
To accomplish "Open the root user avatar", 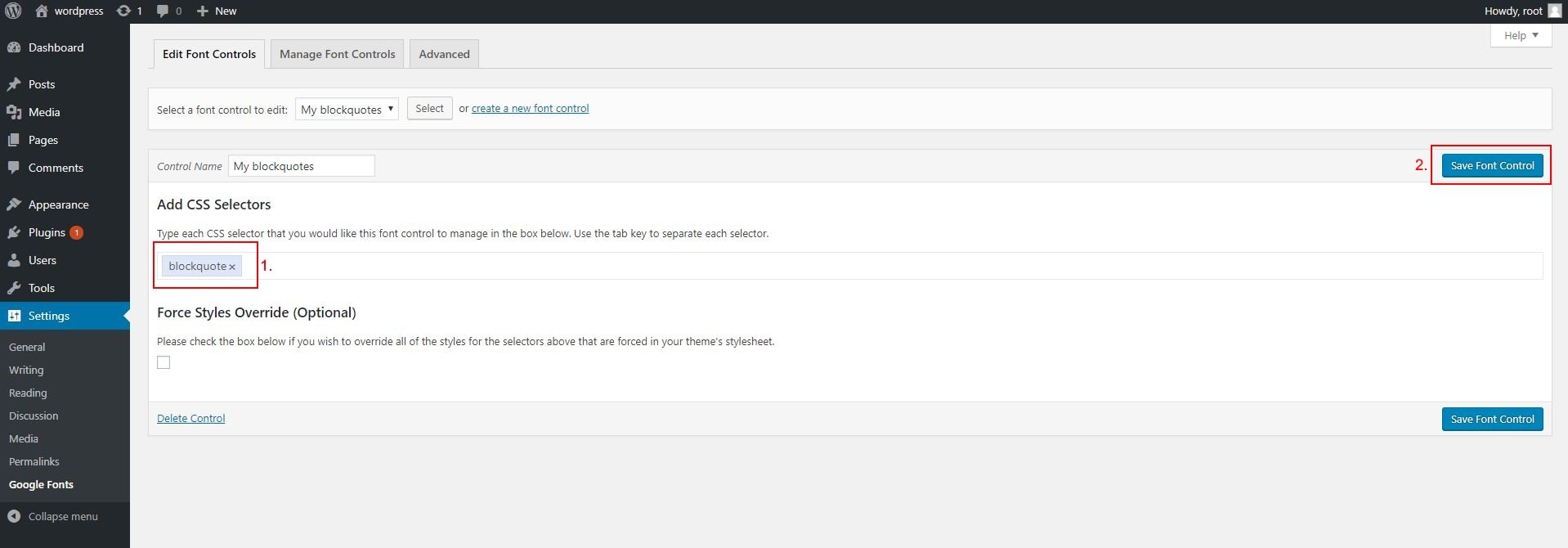I will point(1554,11).
